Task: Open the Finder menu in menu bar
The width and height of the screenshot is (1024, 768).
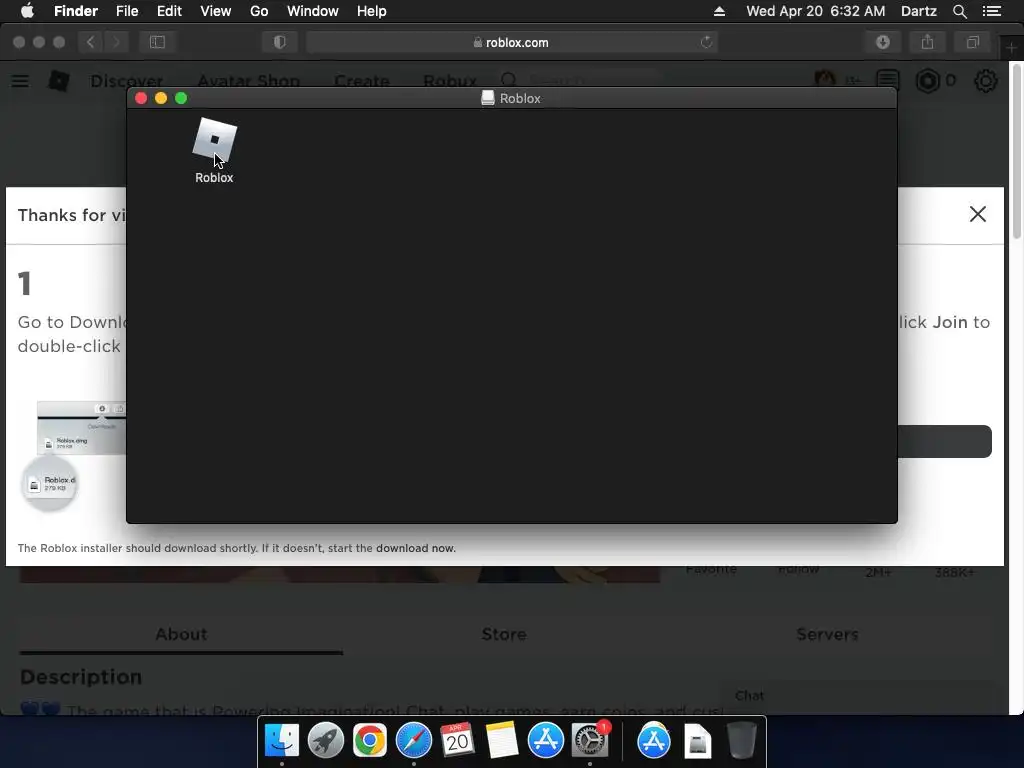Action: pyautogui.click(x=76, y=11)
